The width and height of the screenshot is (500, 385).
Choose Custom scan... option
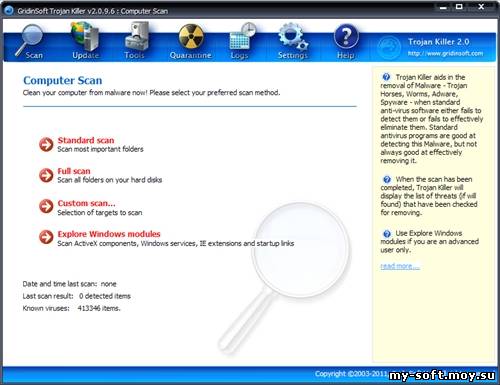coord(86,203)
